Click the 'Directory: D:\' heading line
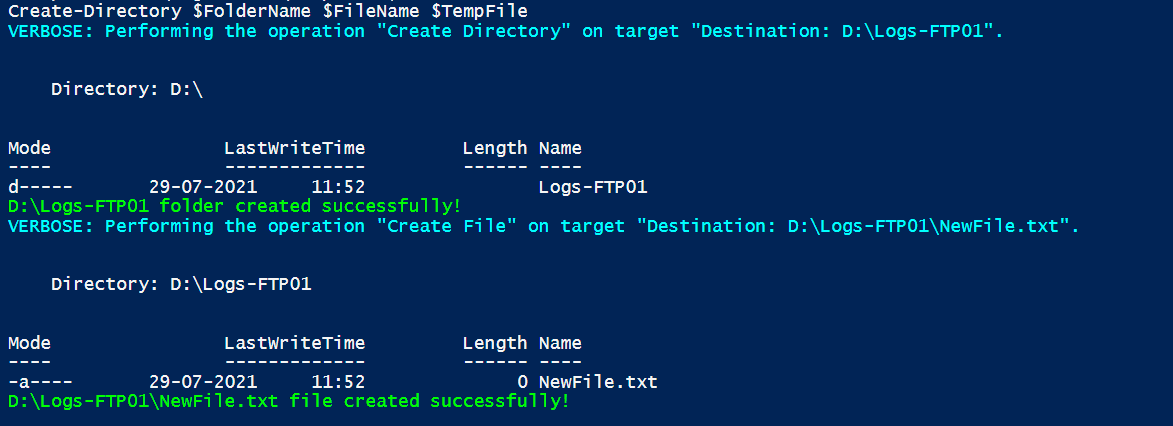This screenshot has width=1173, height=426. (x=127, y=90)
